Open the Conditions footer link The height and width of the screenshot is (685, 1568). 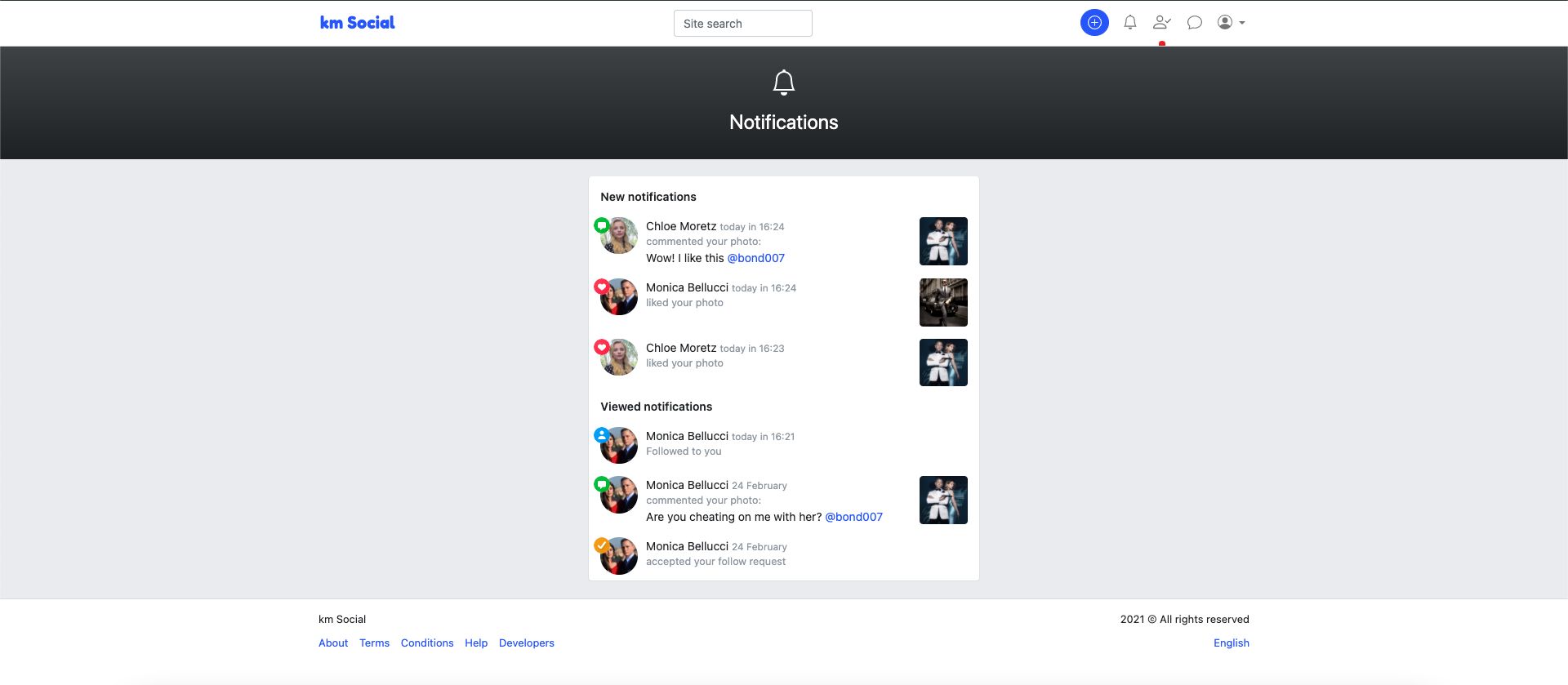pos(427,643)
